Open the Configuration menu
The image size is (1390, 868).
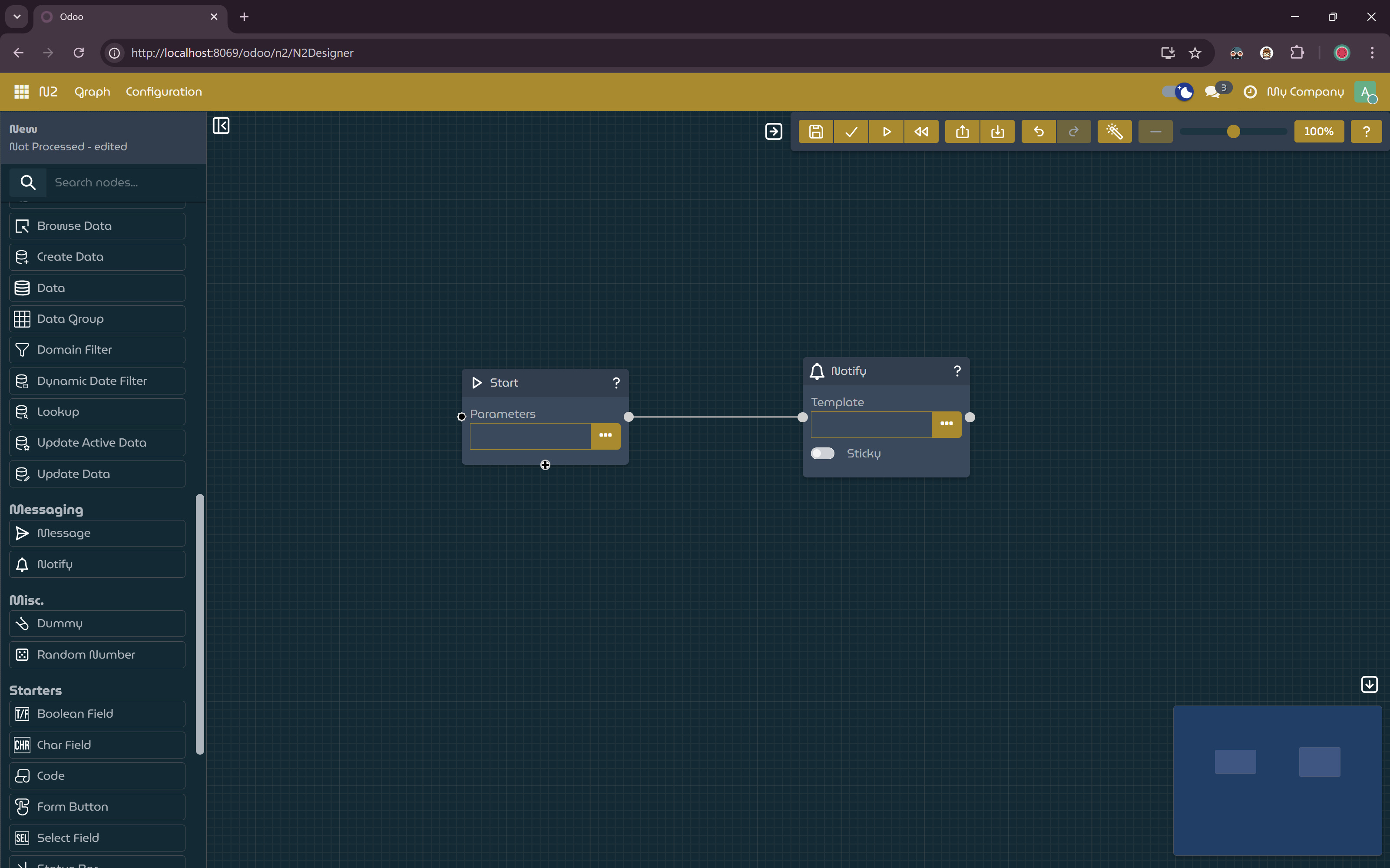(x=164, y=91)
